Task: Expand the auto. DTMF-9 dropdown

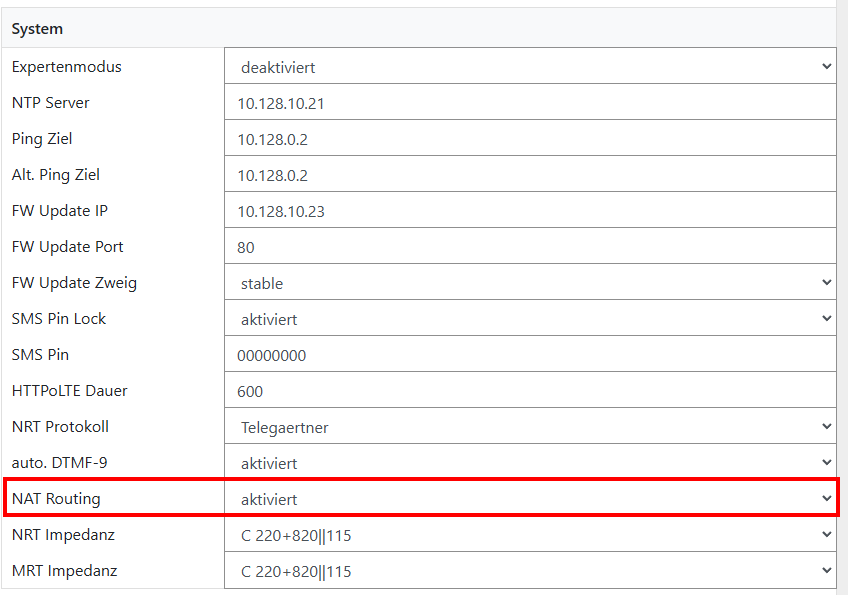Action: click(x=530, y=463)
